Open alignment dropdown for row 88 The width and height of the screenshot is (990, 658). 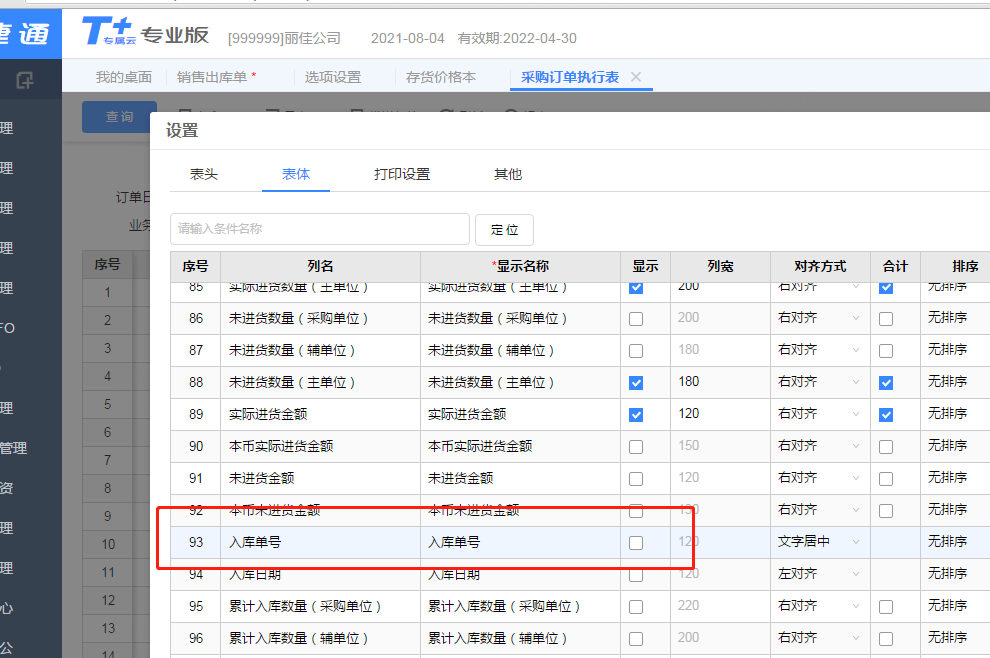point(820,382)
